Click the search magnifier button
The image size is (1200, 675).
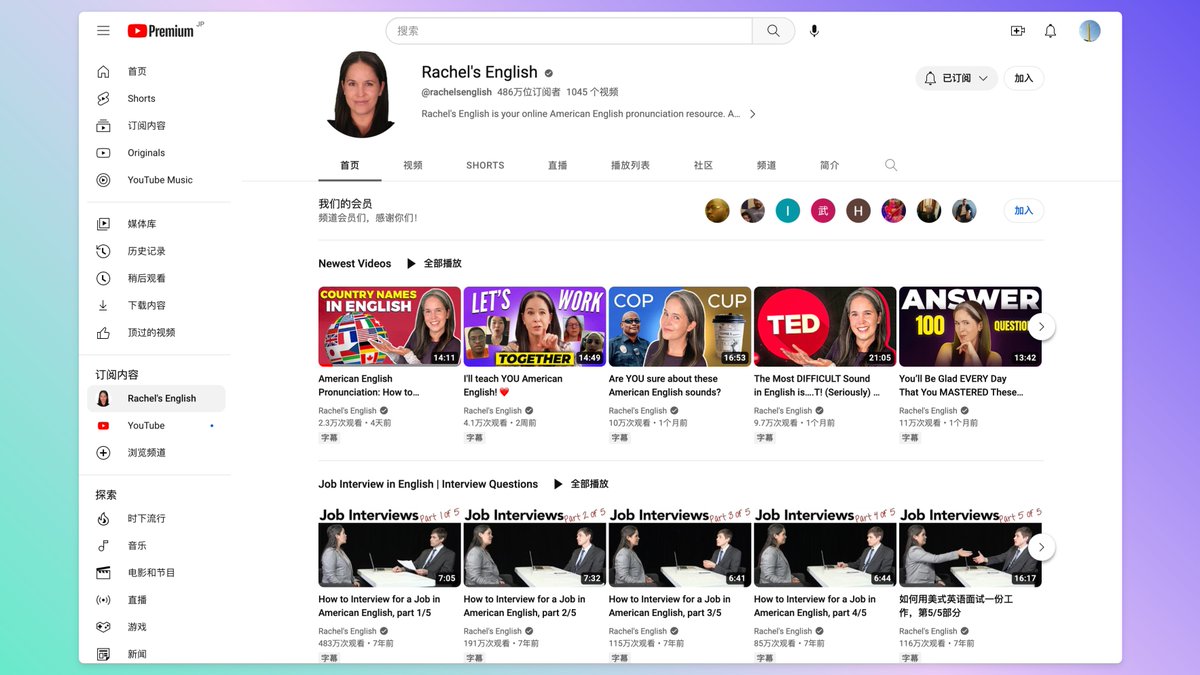[773, 31]
